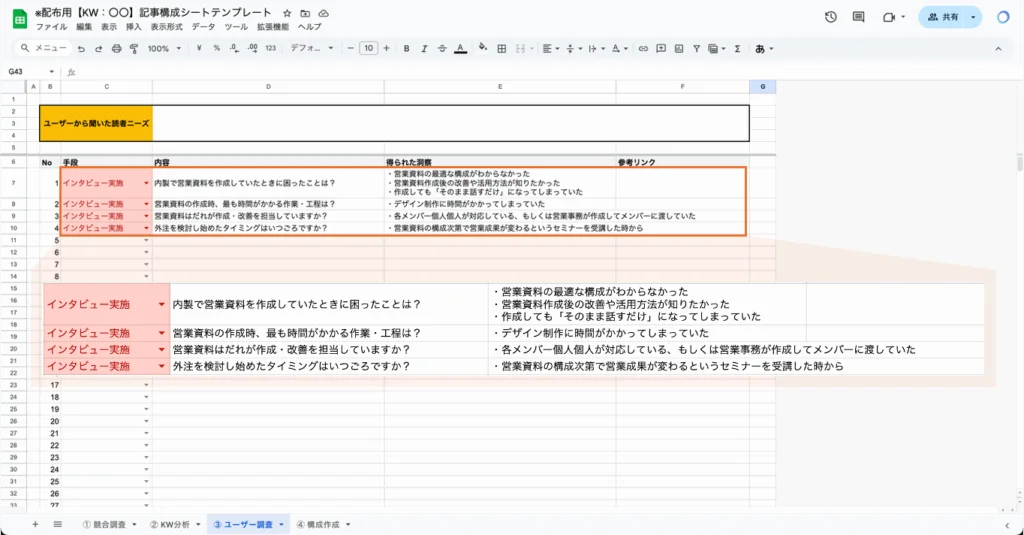Open the データ menu
The height and width of the screenshot is (535, 1024).
(x=203, y=27)
